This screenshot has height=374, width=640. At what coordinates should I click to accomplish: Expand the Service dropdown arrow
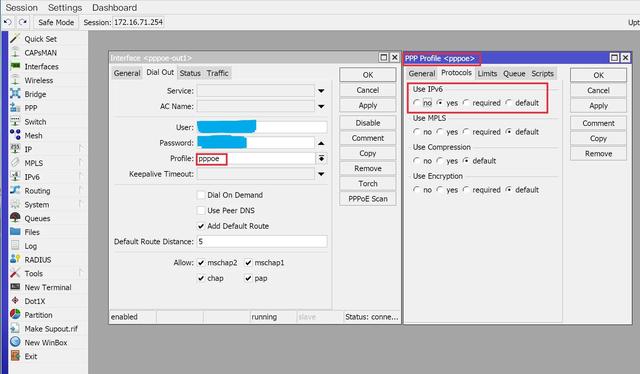(x=321, y=91)
